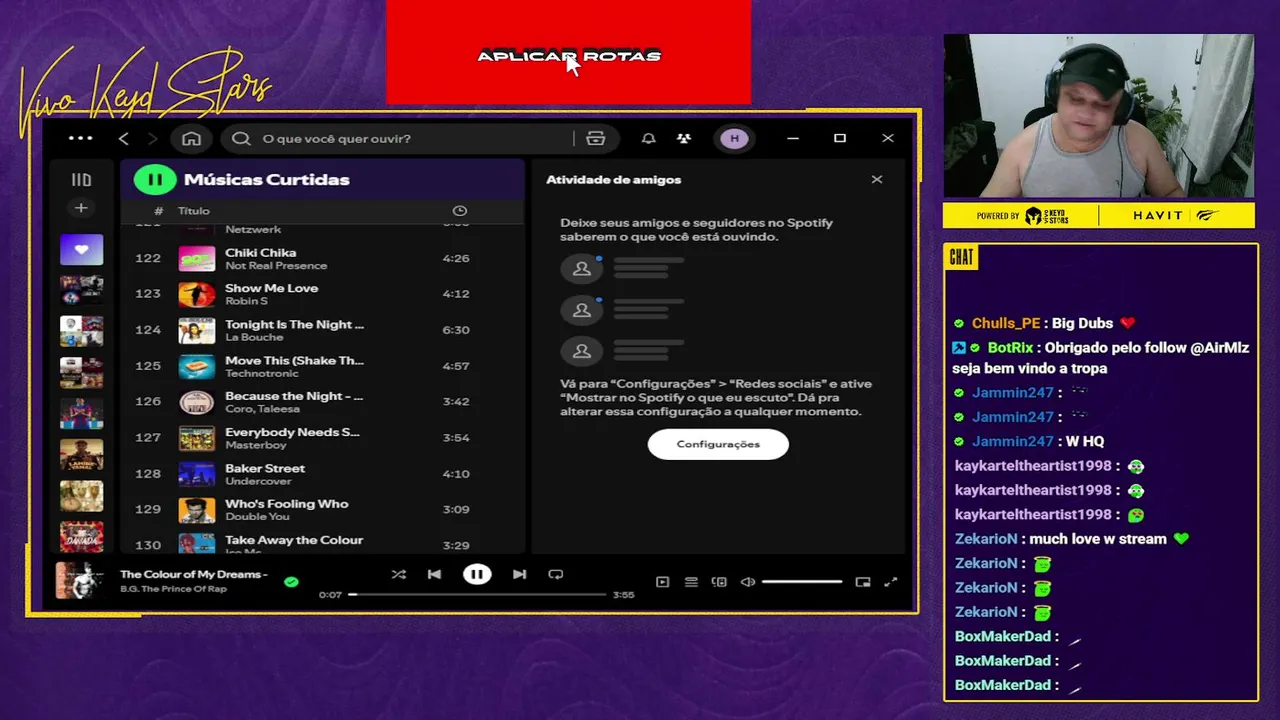
Task: Open friend activity icon in top bar
Action: click(x=684, y=138)
